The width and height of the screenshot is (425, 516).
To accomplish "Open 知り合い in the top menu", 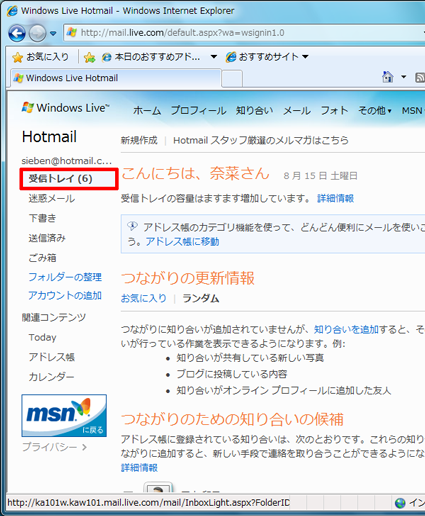I will coord(255,110).
